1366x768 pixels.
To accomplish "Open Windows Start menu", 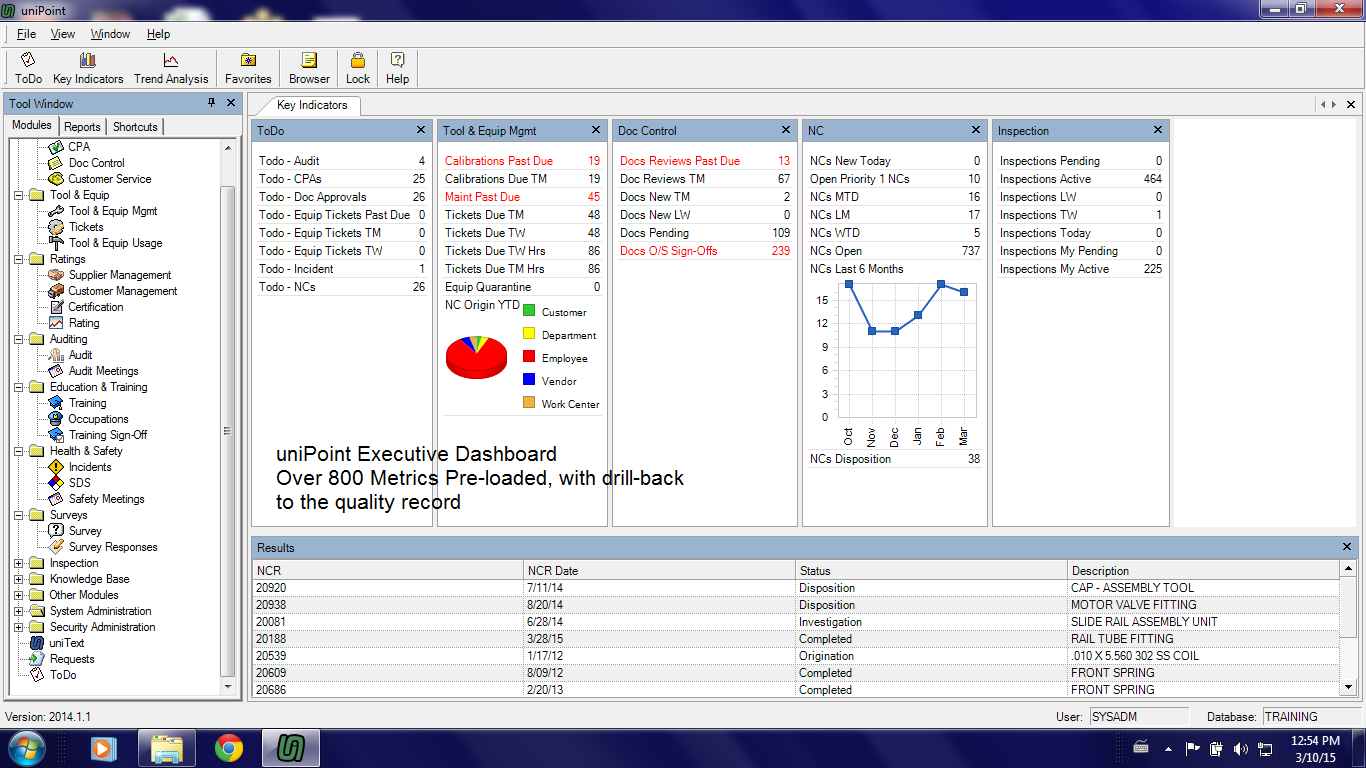I will click(26, 748).
